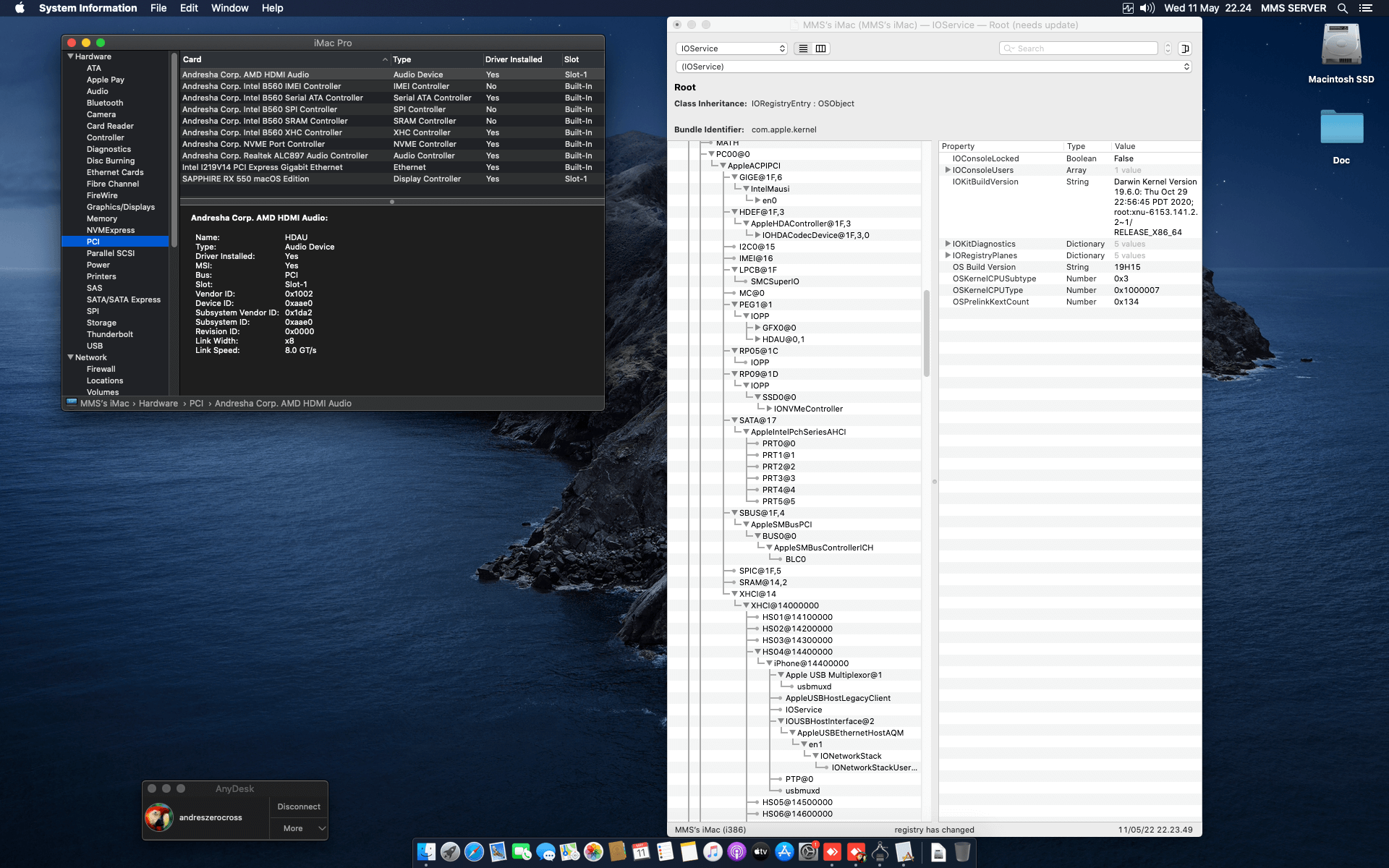The width and height of the screenshot is (1389, 868).
Task: Click Disconnect in the AnyDesk window
Action: 298,806
